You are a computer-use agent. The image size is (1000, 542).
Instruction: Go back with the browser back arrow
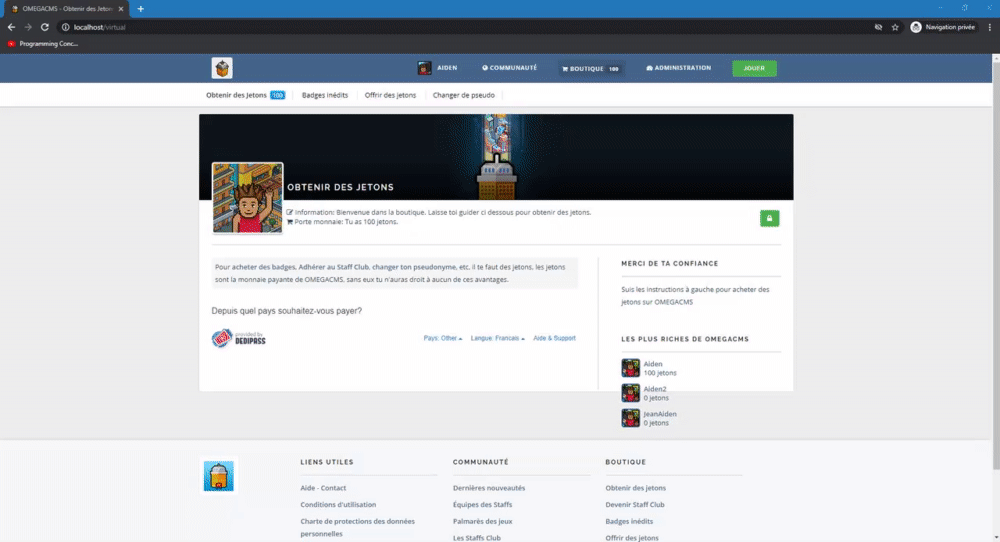11,27
